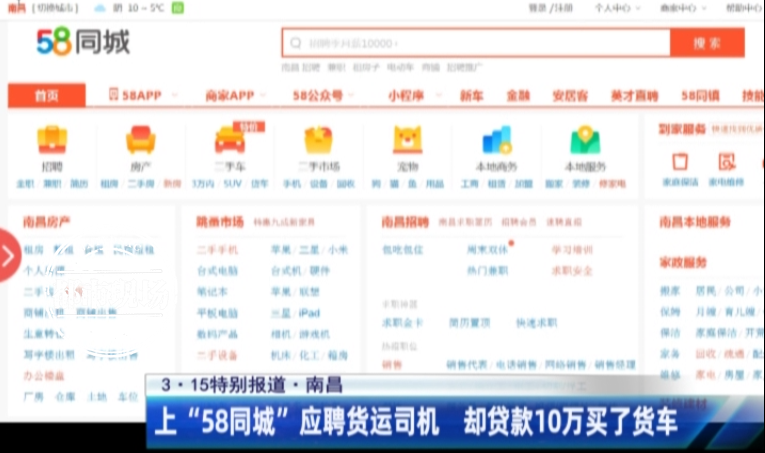
Task: Open the 安居客 nav item
Action: click(x=570, y=96)
